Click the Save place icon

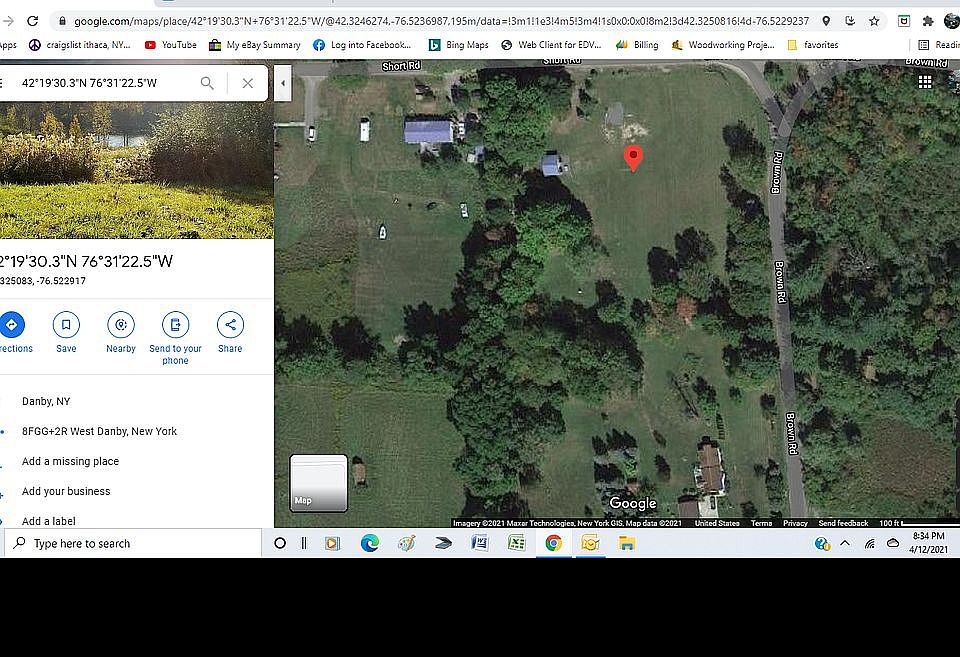click(x=66, y=325)
